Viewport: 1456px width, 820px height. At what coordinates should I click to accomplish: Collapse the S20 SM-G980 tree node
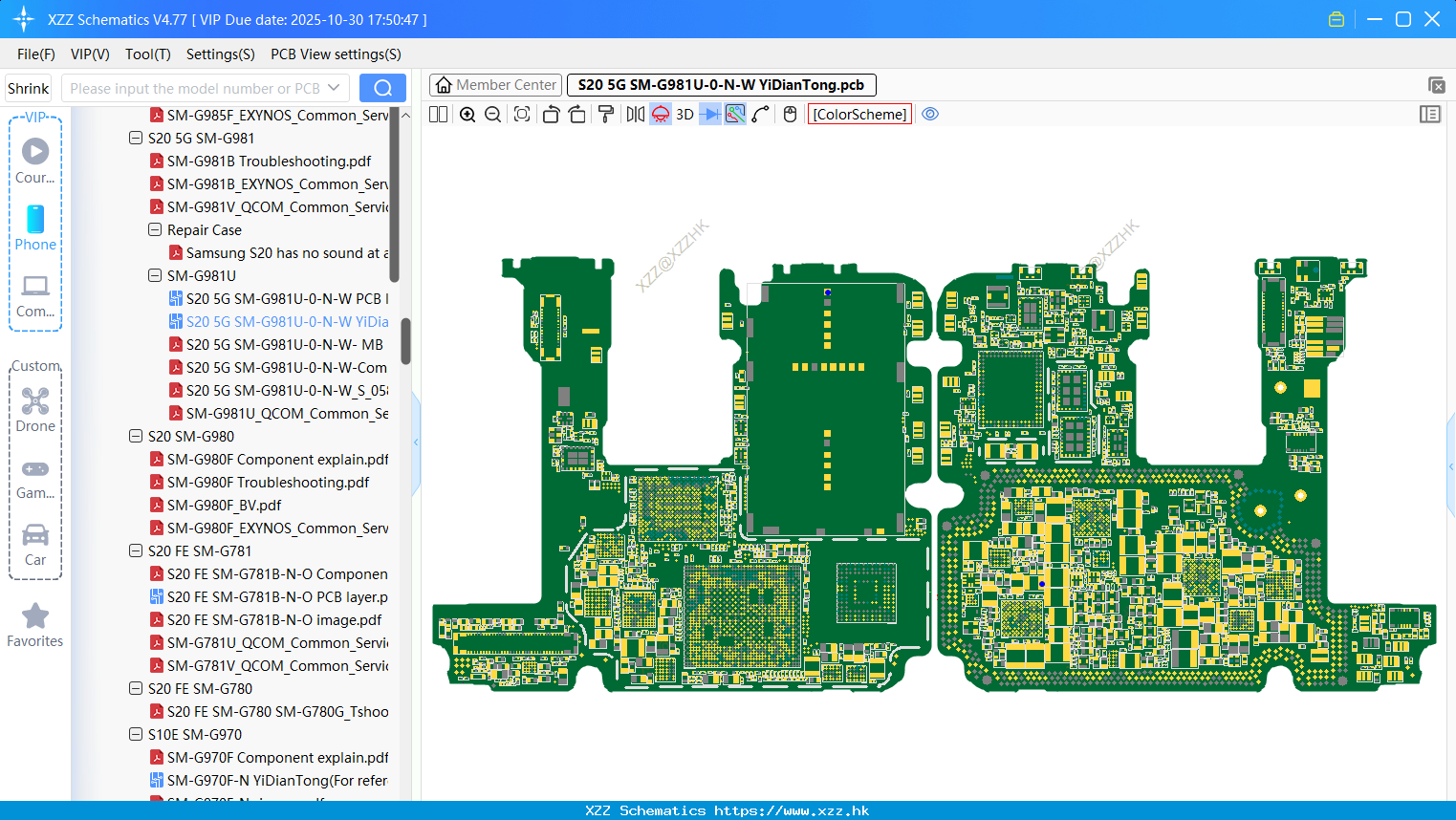click(x=136, y=436)
